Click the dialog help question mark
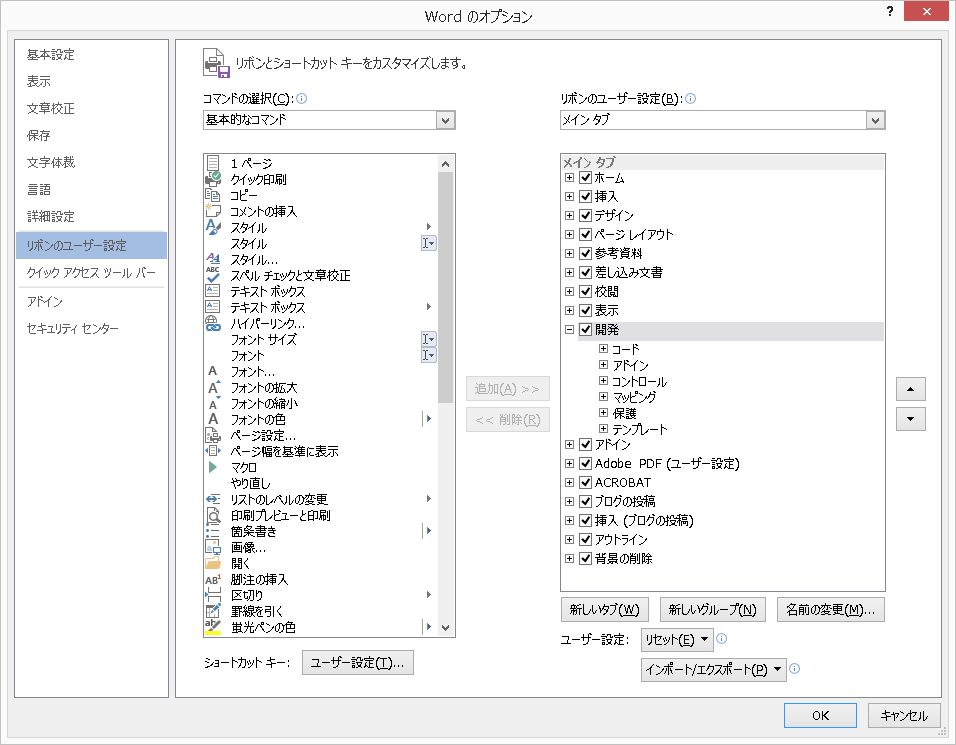 [890, 11]
